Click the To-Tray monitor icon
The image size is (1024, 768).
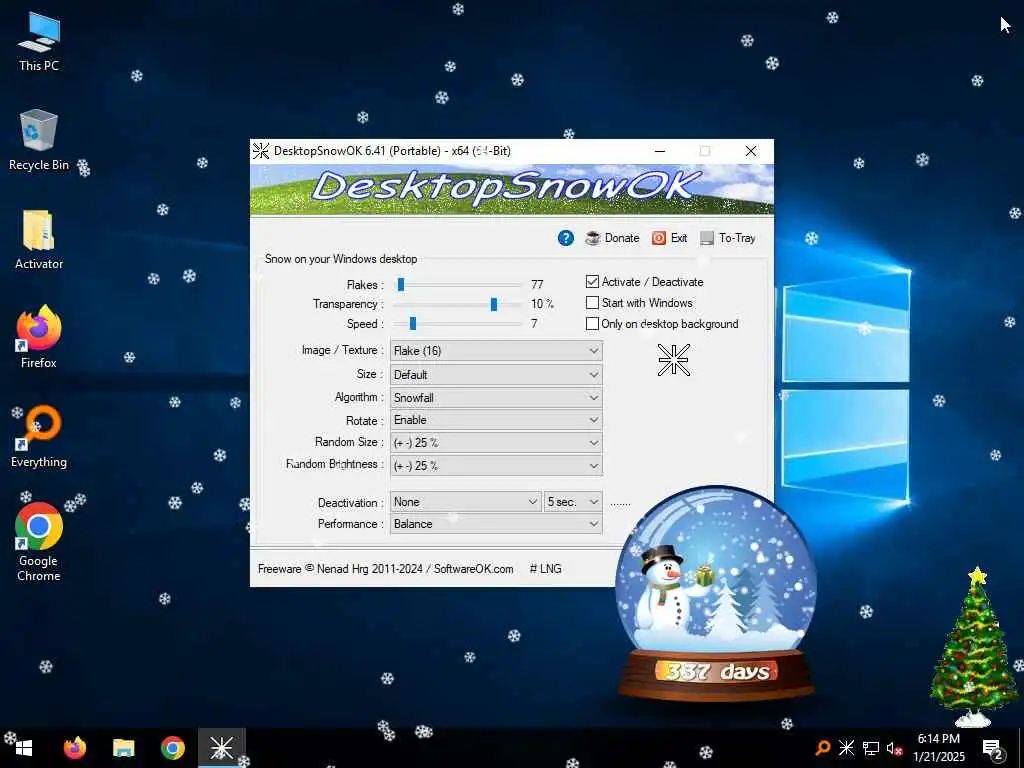click(707, 238)
